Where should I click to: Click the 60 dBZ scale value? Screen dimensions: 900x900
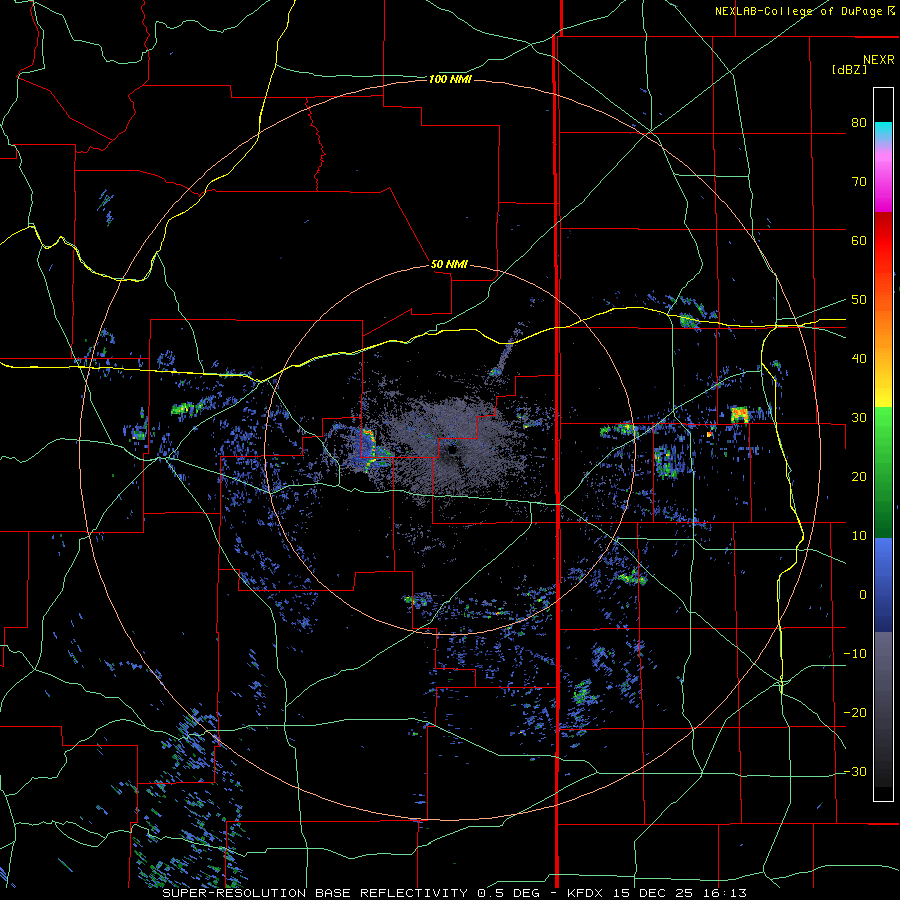click(859, 240)
